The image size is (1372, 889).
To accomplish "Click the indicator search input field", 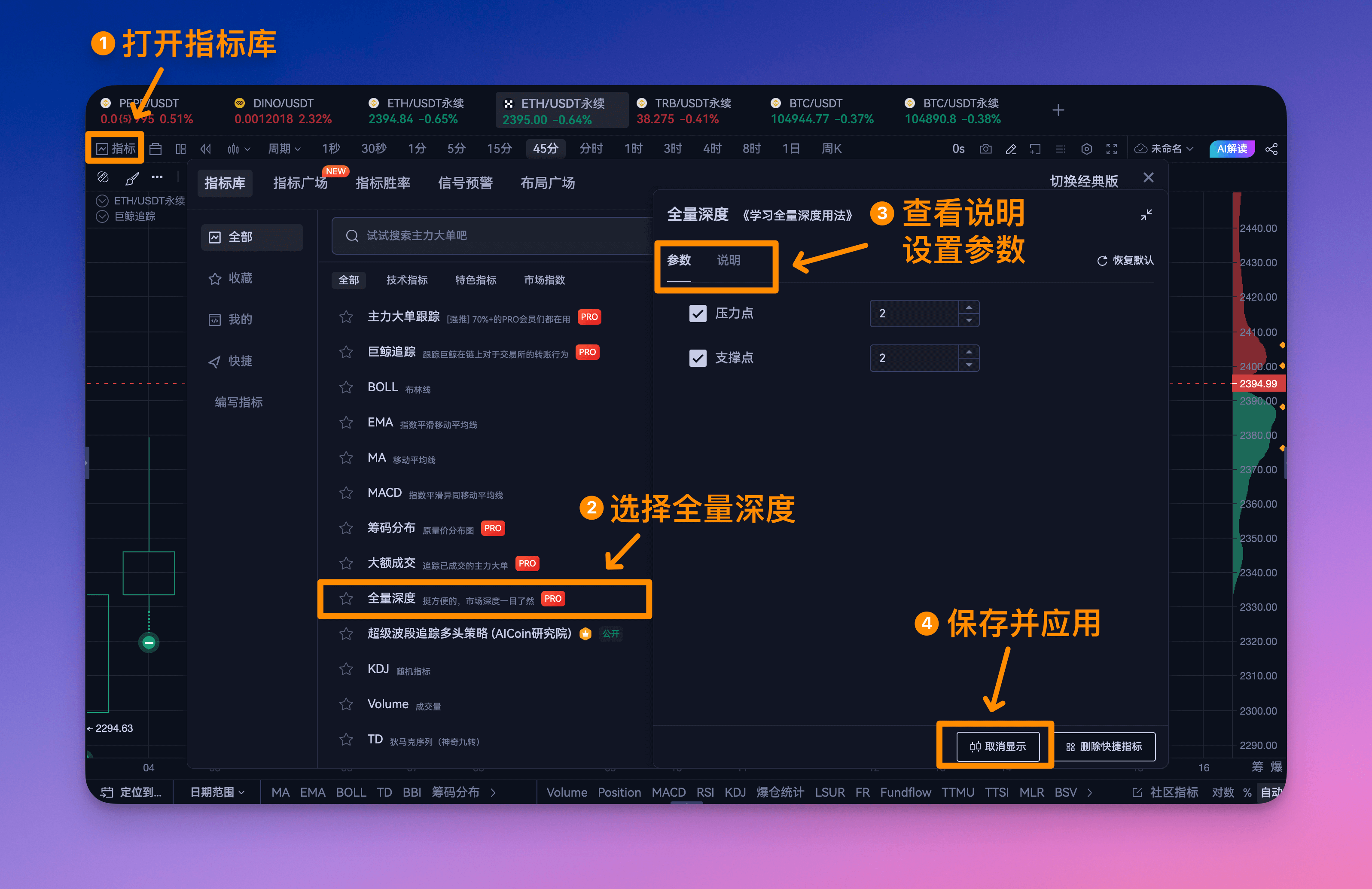I will pos(492,236).
